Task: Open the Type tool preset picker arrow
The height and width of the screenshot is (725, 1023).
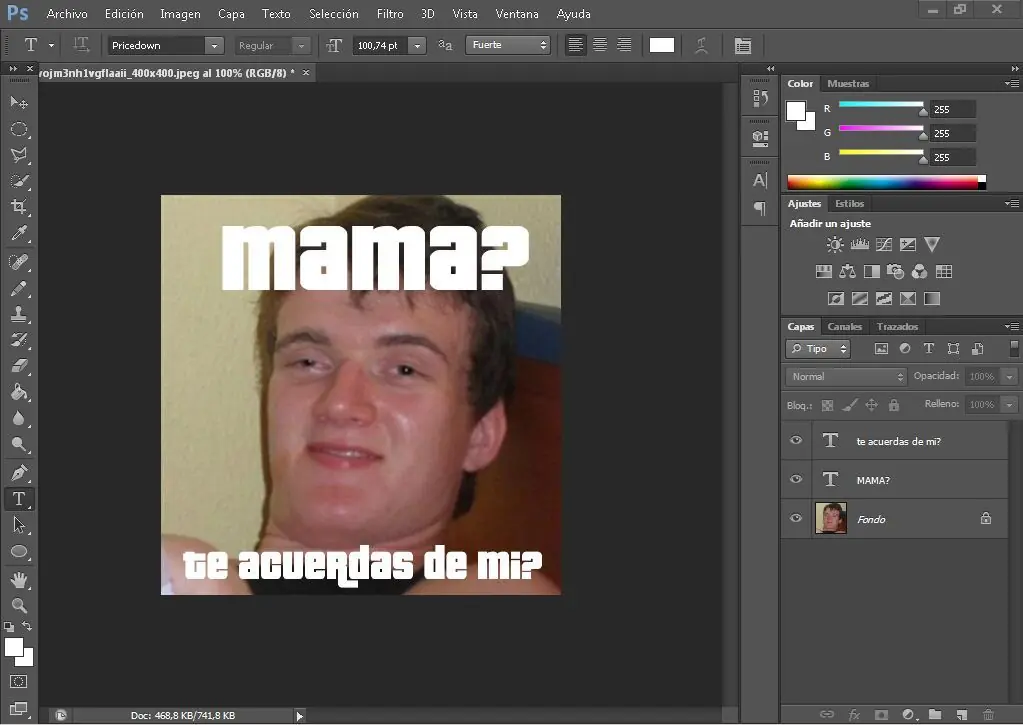Action: [51, 45]
